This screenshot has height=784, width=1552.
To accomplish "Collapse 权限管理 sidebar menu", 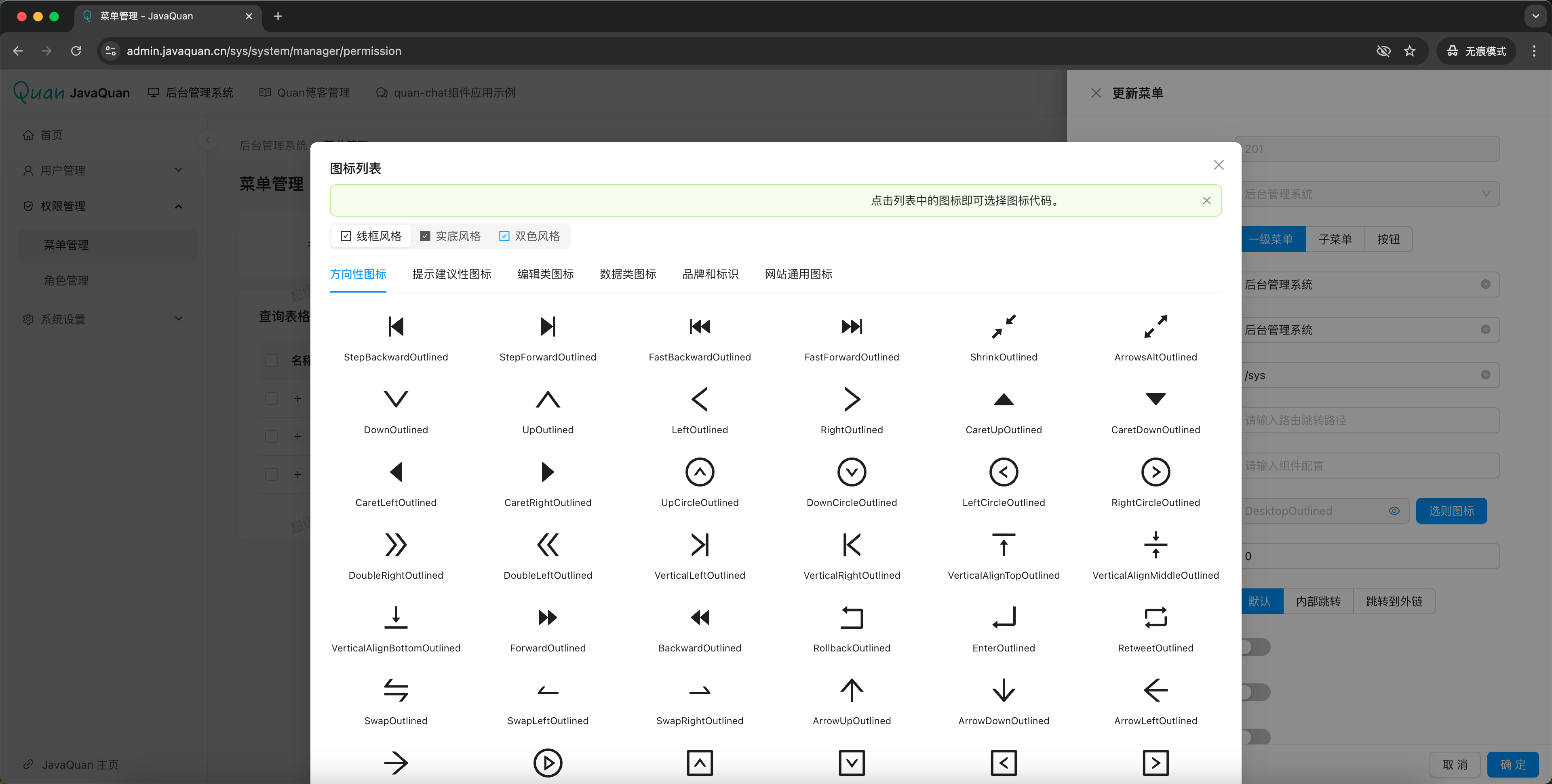I will [x=103, y=206].
